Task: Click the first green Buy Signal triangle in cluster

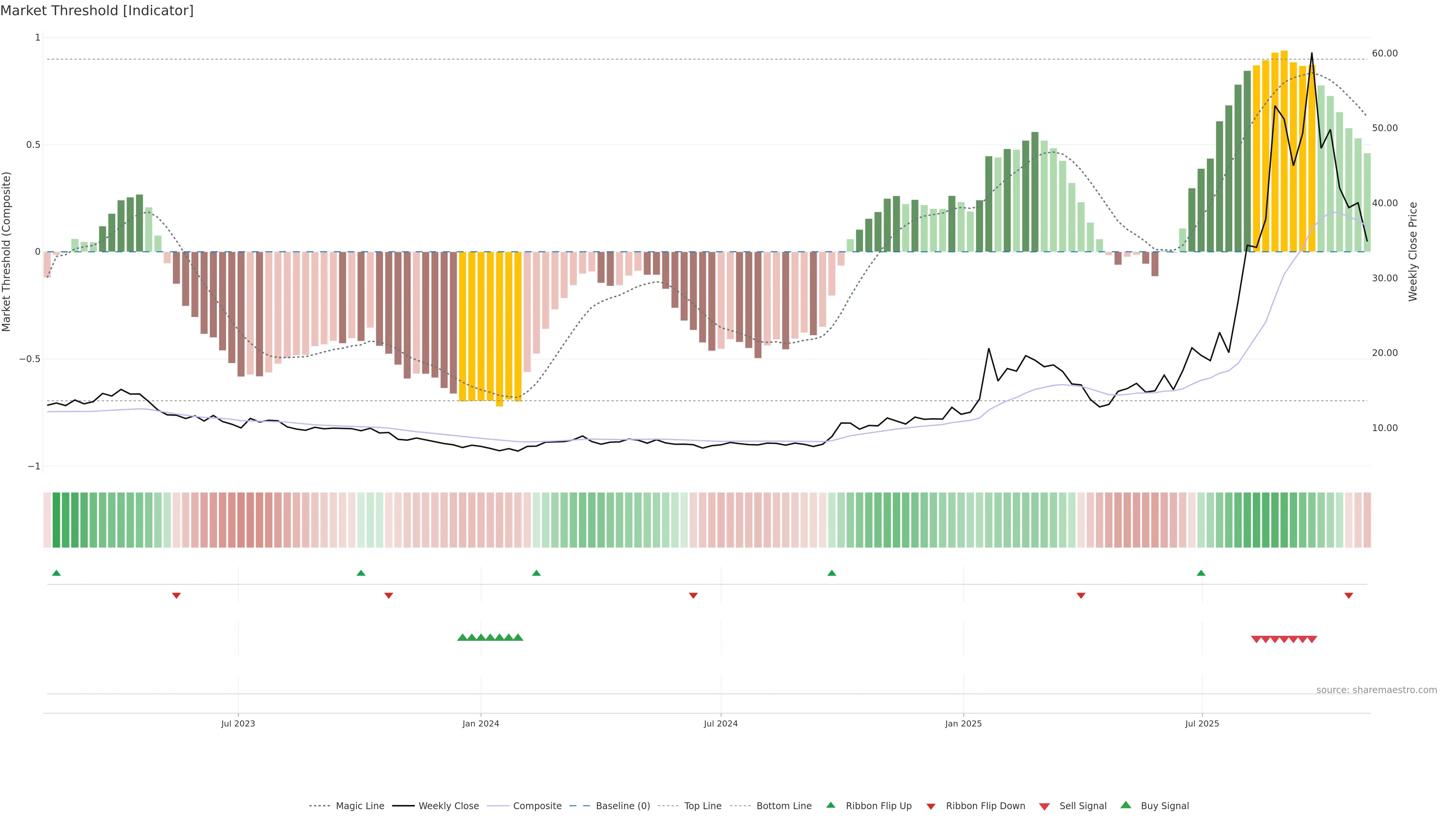Action: [462, 637]
